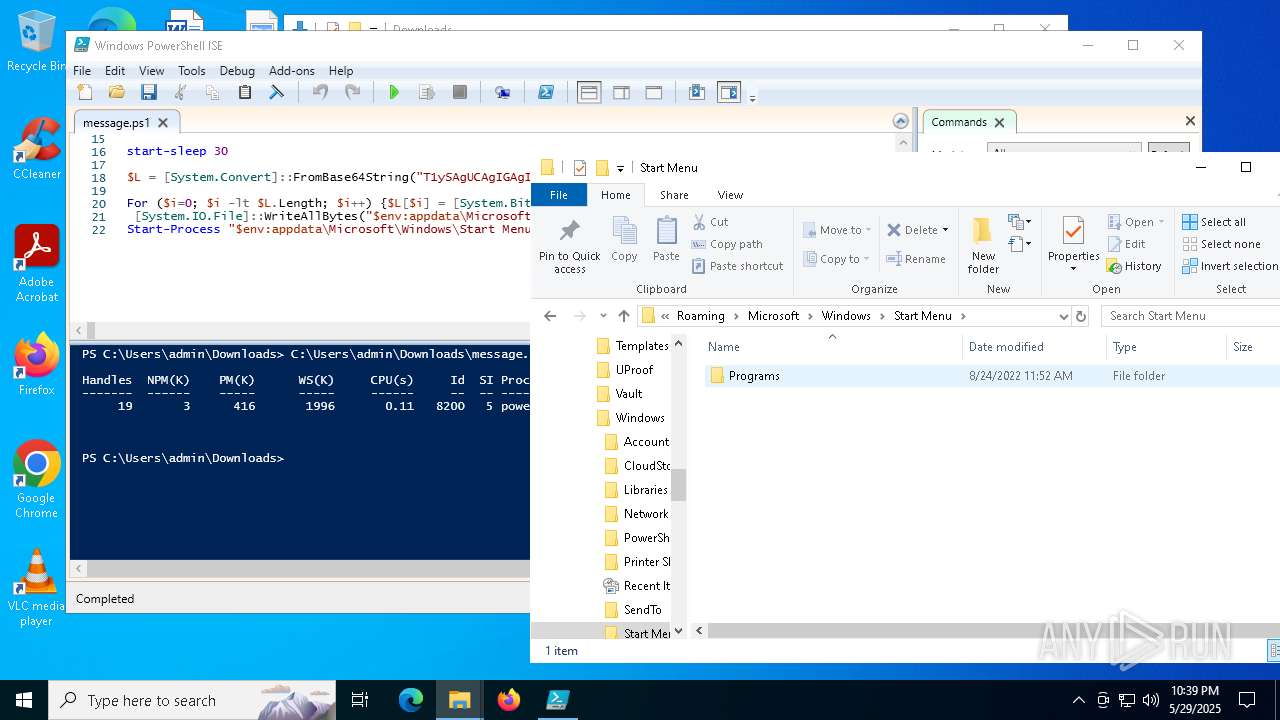Screen dimensions: 1280x720
Task: Stop operation using the square stop icon
Action: coord(460,92)
